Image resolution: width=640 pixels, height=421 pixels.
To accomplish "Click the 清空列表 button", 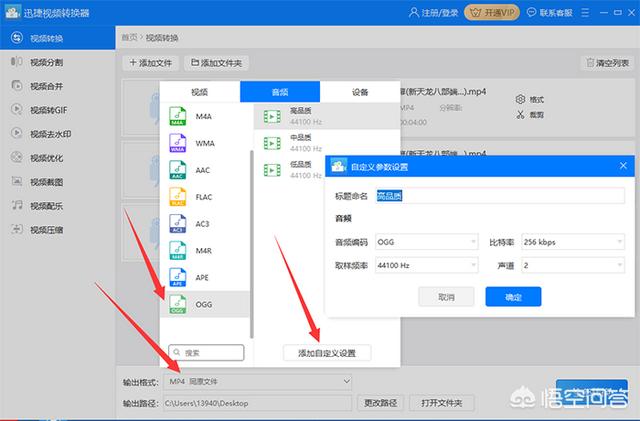I will point(608,63).
